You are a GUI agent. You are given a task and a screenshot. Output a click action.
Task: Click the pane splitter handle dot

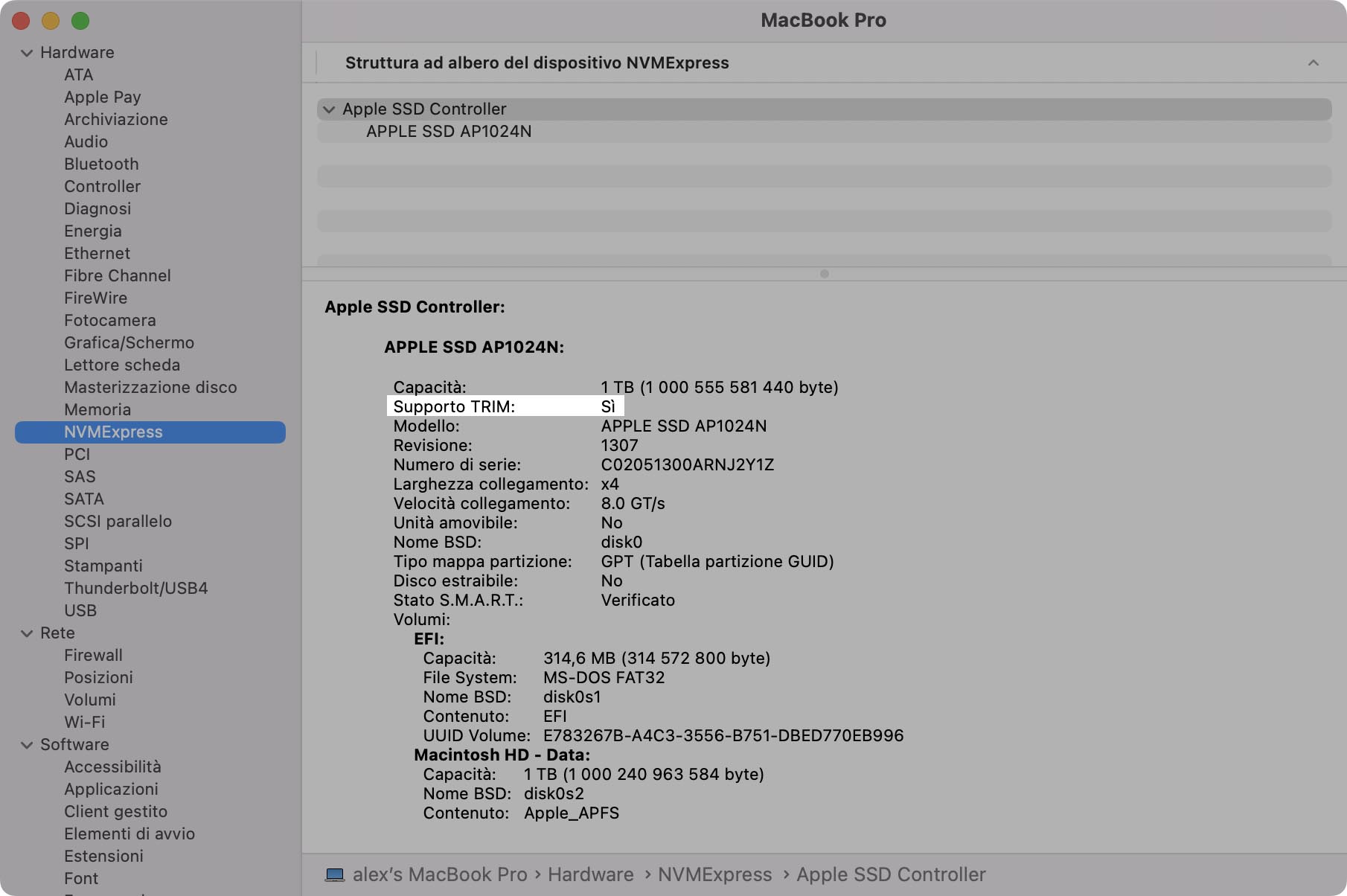point(824,274)
